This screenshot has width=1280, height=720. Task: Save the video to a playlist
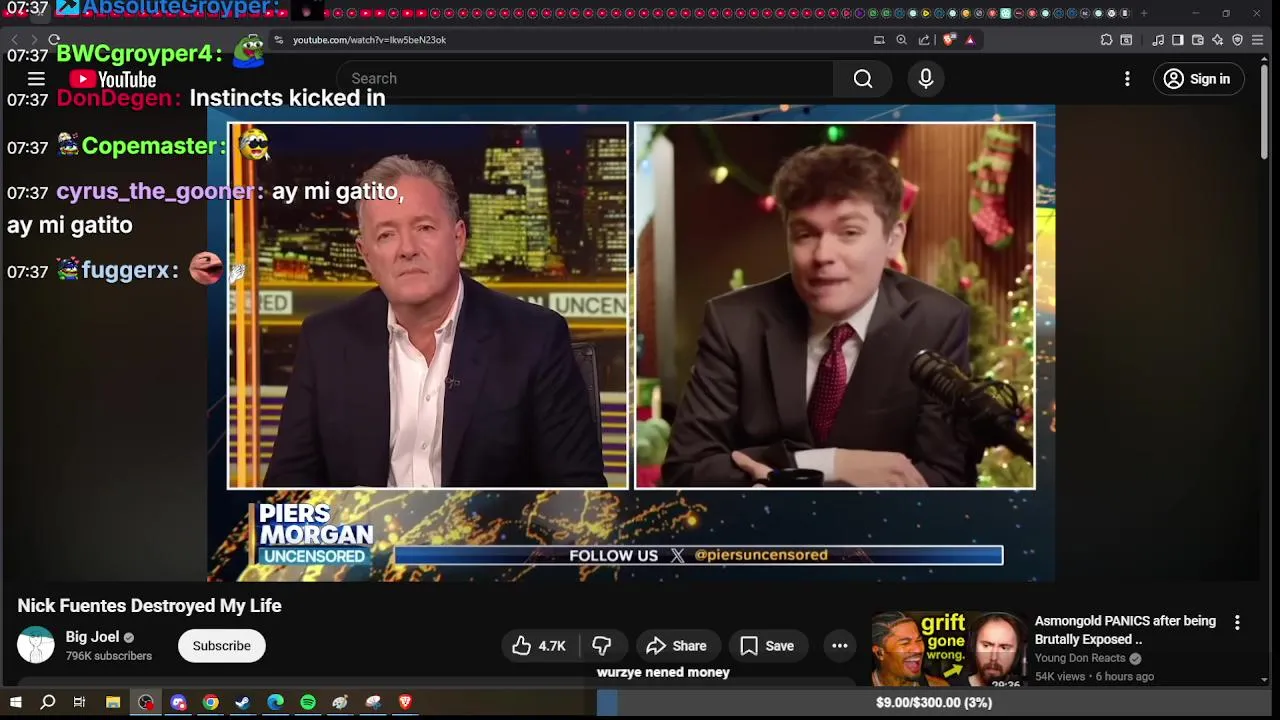(767, 646)
